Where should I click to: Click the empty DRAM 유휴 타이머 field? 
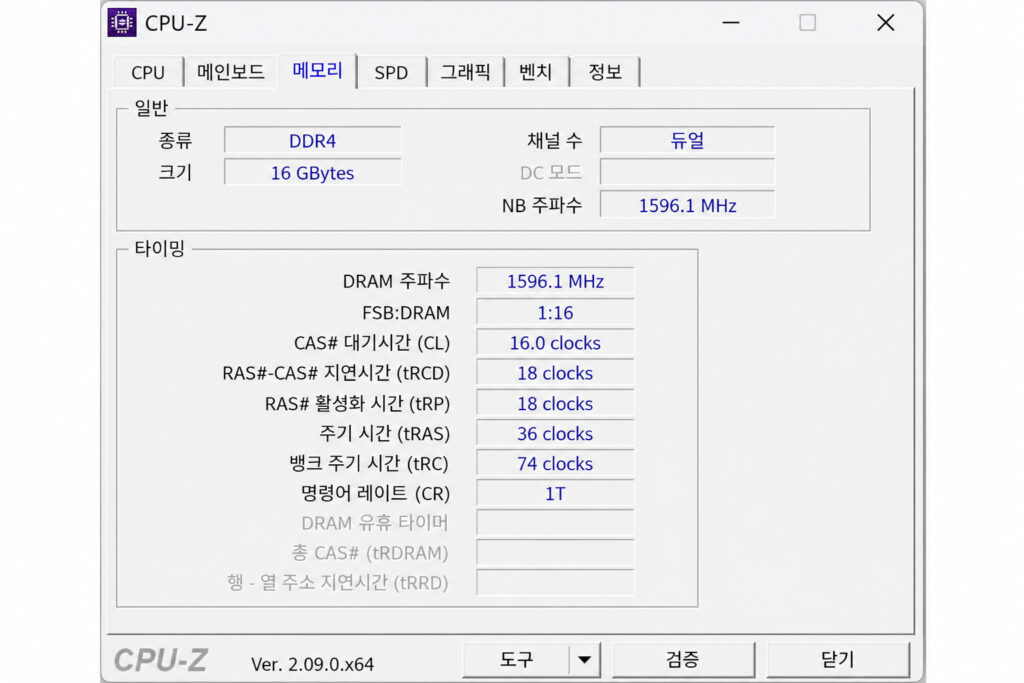click(555, 523)
